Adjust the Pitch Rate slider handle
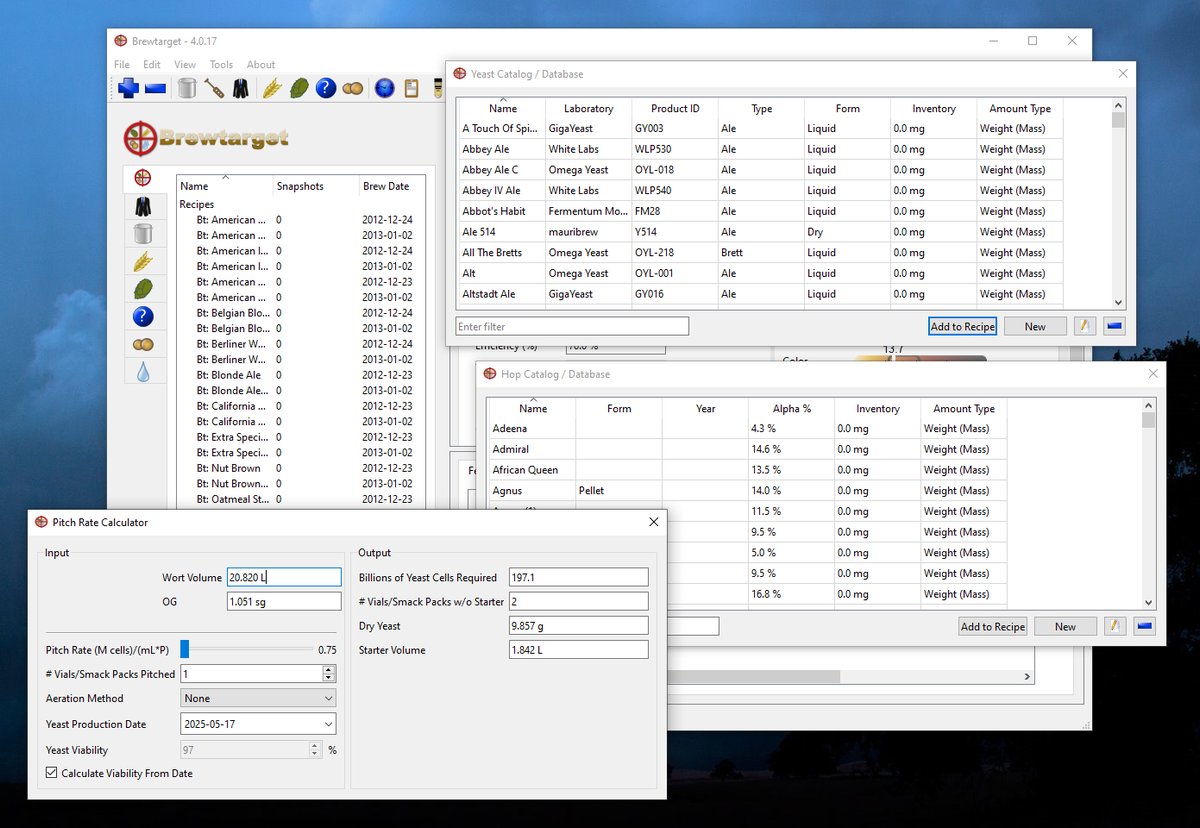The image size is (1200, 828). [x=185, y=649]
